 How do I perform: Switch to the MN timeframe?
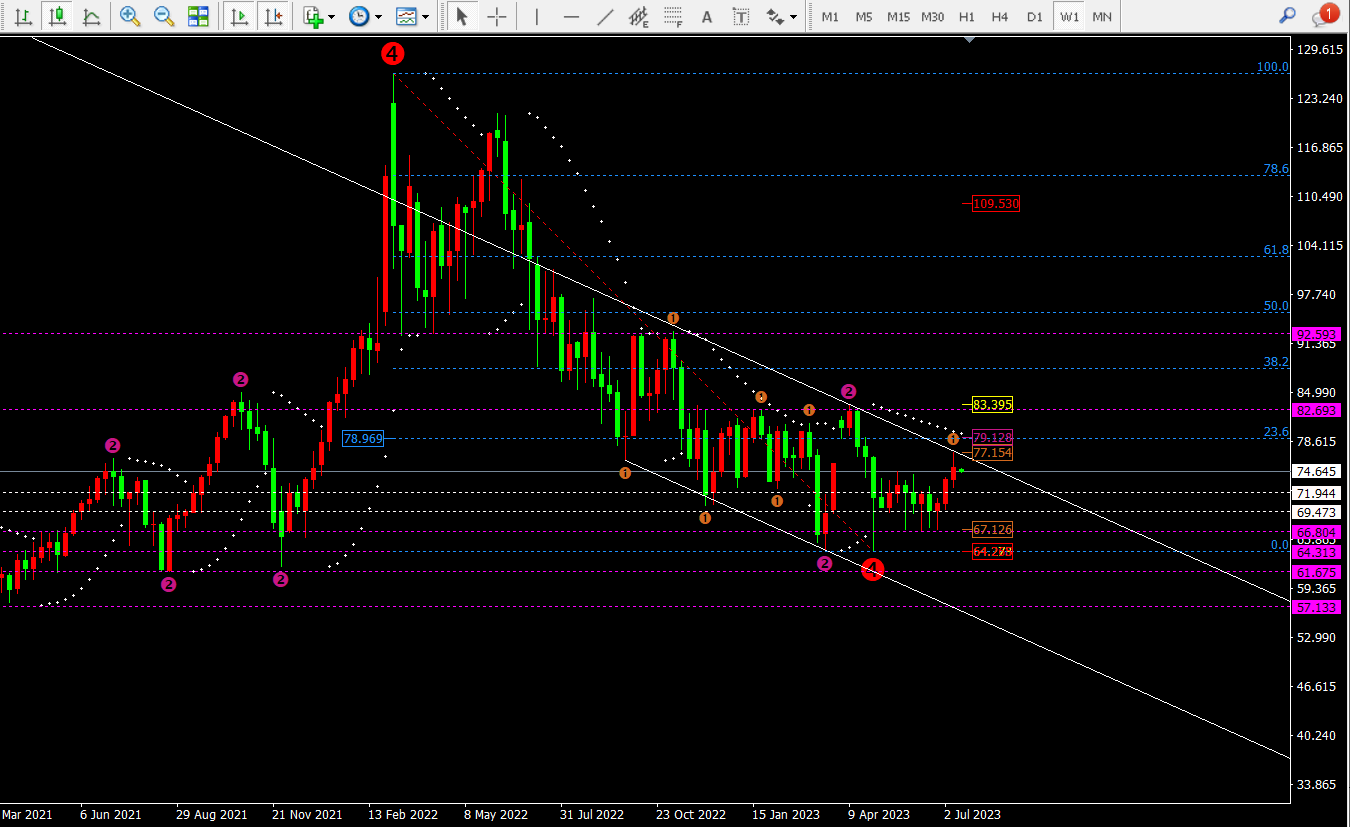pos(1102,16)
